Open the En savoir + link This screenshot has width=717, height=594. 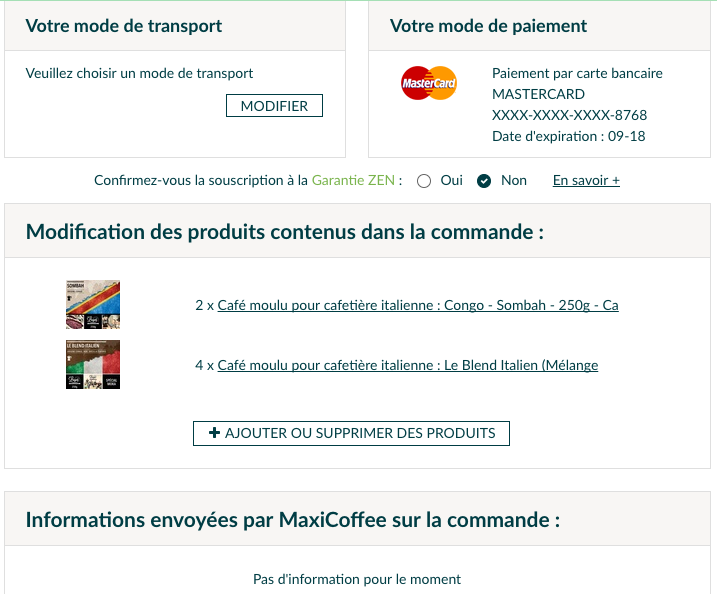coord(586,180)
